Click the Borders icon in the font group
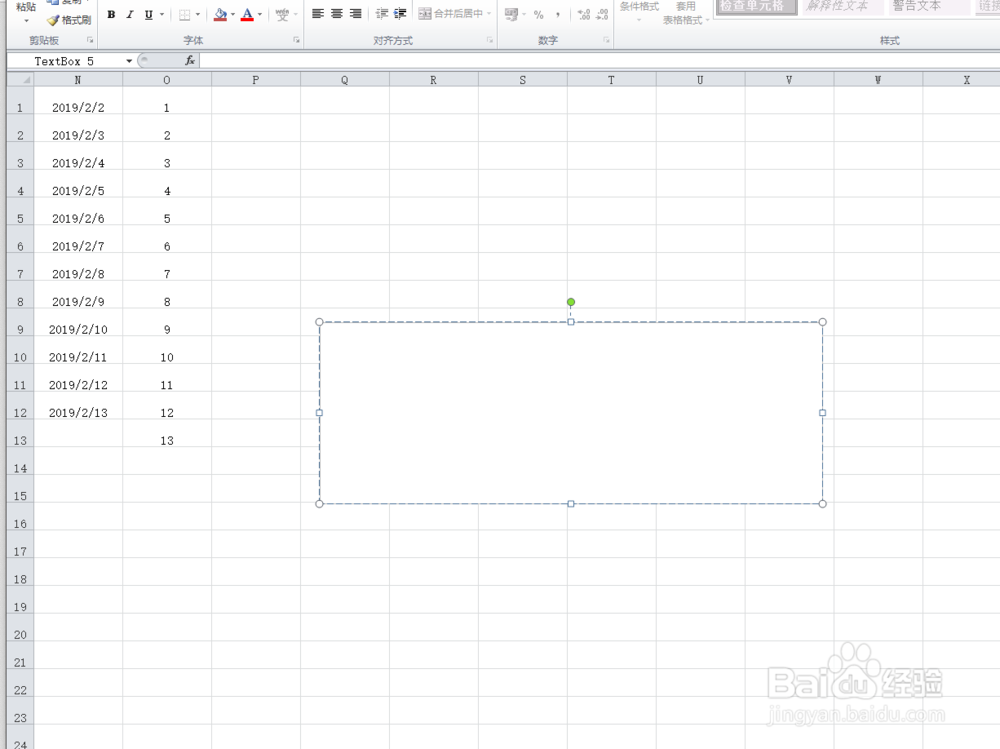Image resolution: width=1000 pixels, height=749 pixels. [x=184, y=15]
